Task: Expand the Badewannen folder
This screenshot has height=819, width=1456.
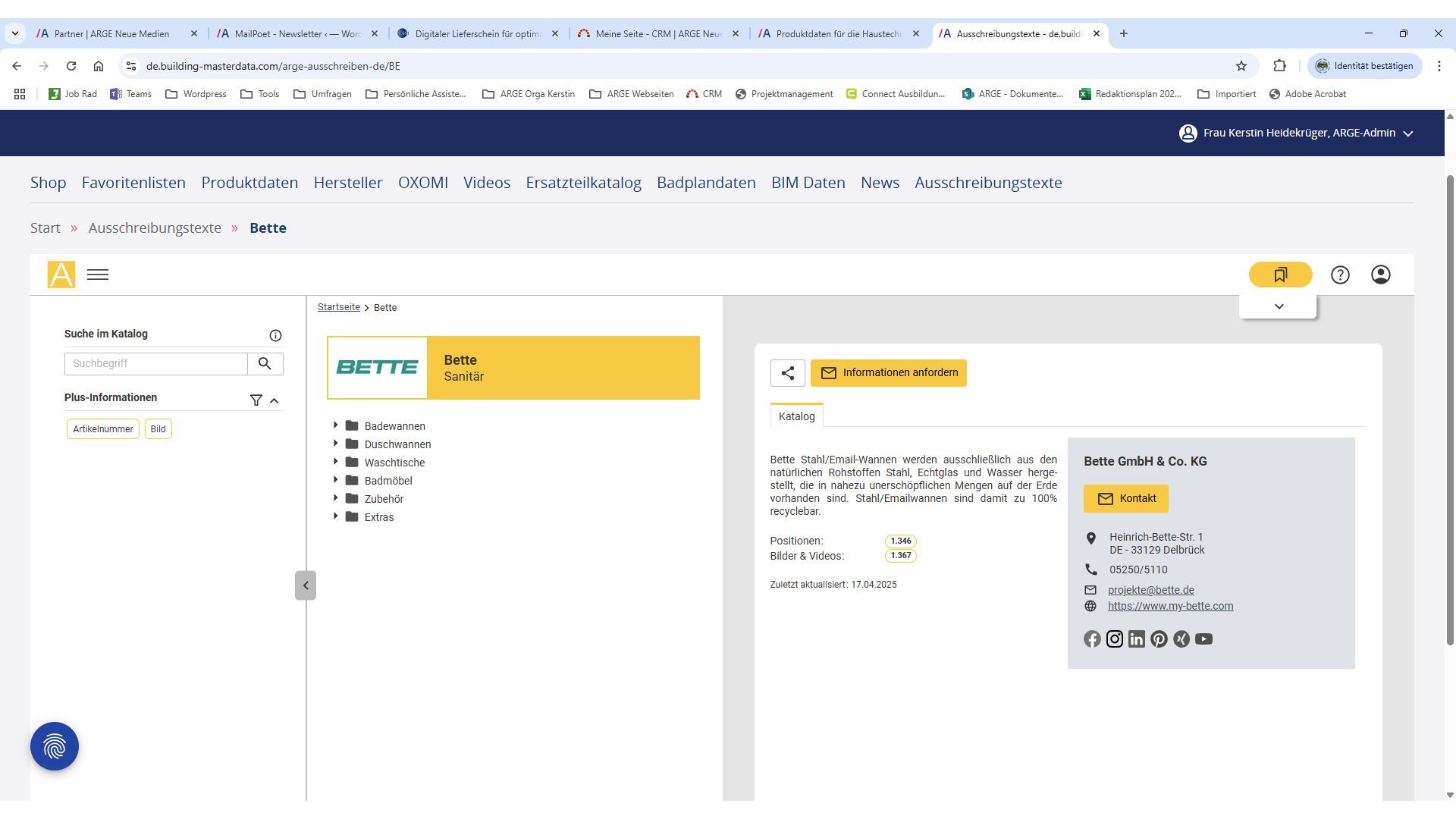Action: click(337, 425)
